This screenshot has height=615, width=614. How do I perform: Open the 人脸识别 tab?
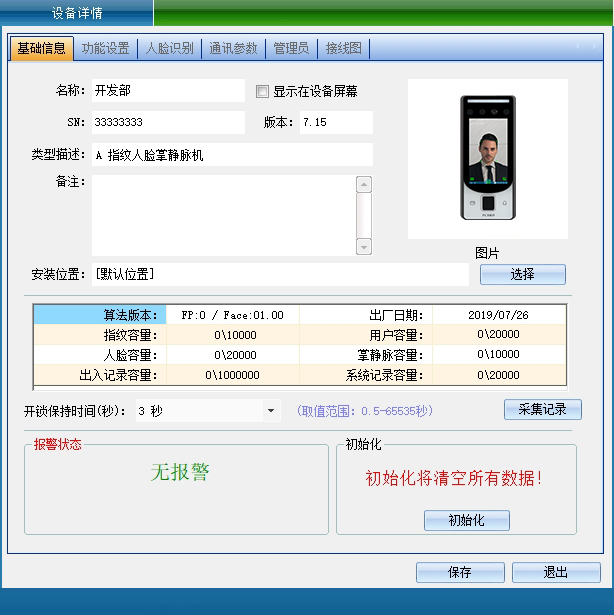pos(169,48)
